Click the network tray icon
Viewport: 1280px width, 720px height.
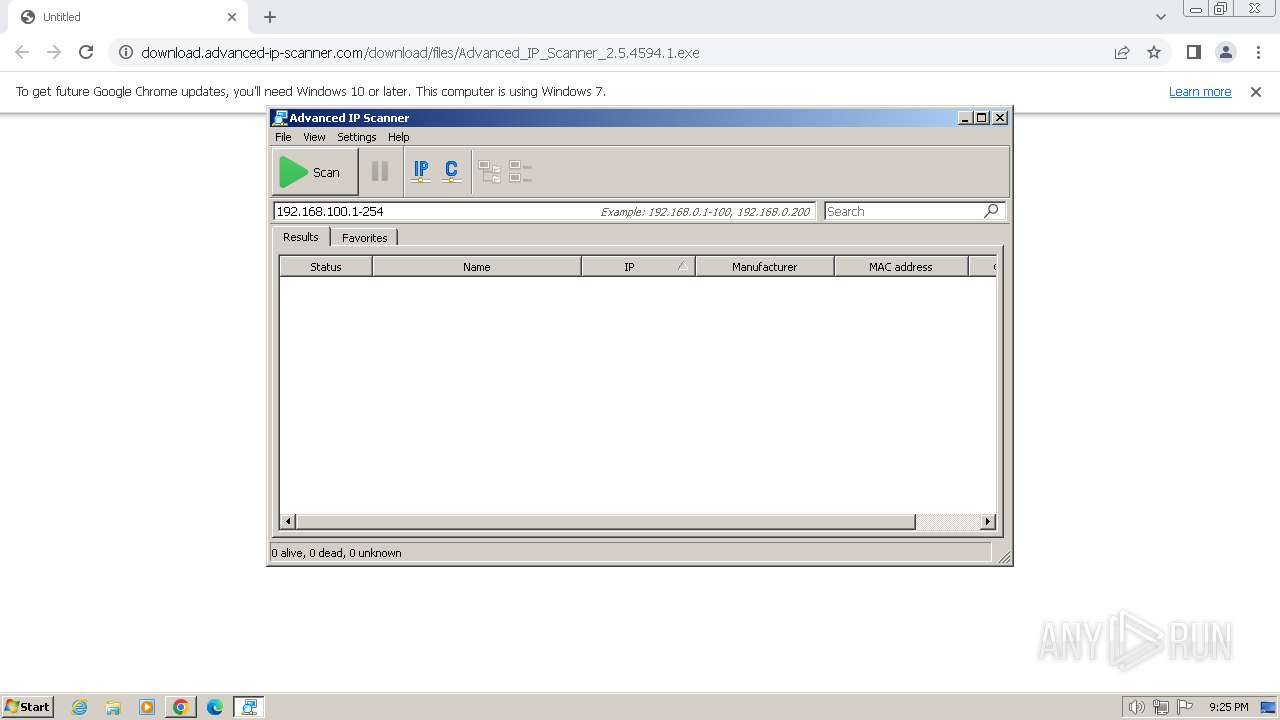point(1161,707)
